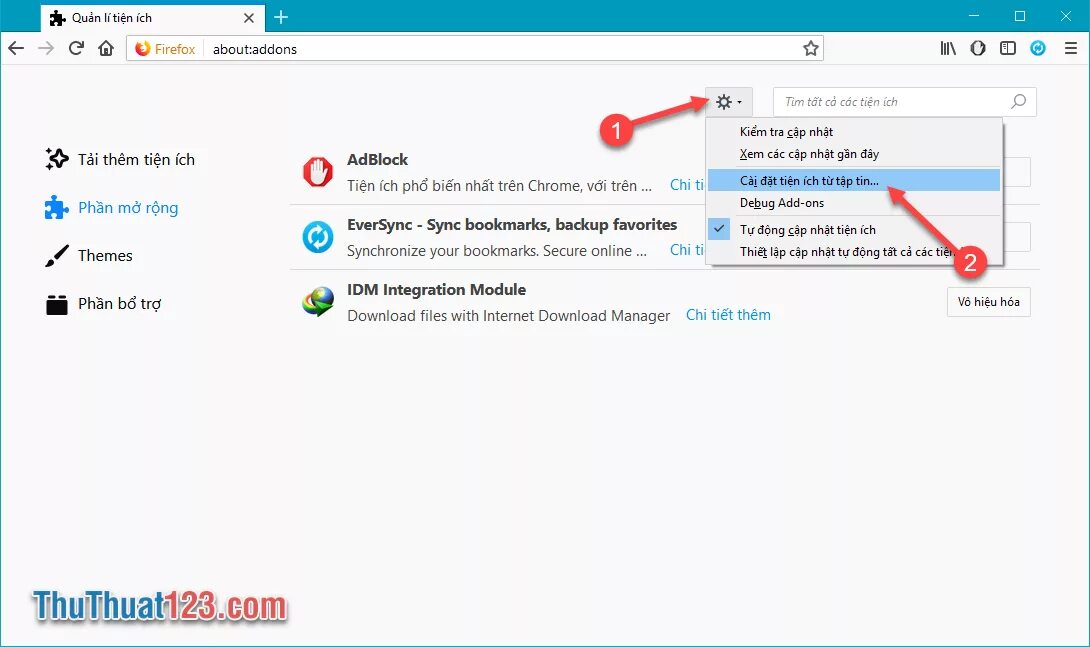Open the Firefox home page icon

click(106, 49)
